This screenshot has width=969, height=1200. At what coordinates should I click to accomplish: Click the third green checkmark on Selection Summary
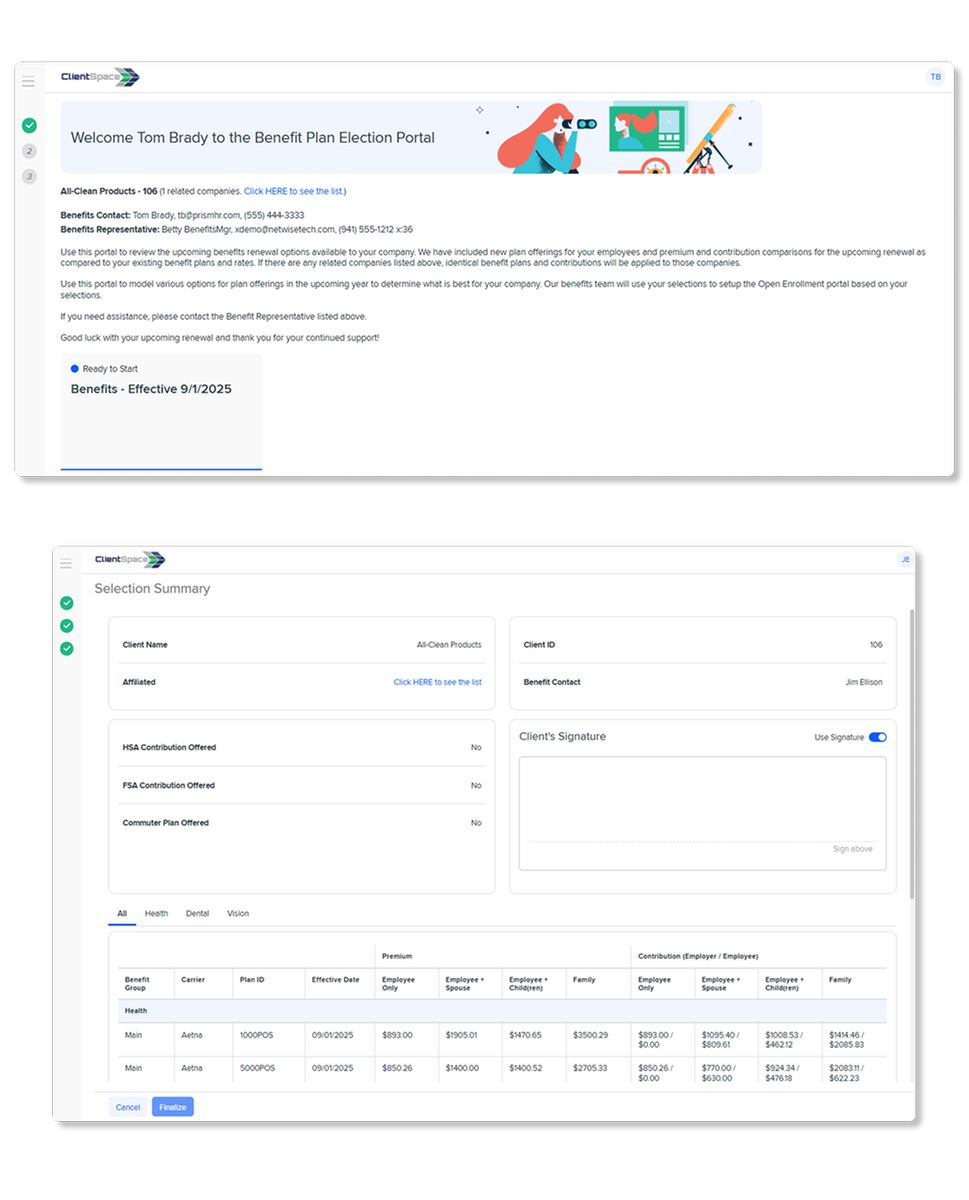pos(66,648)
